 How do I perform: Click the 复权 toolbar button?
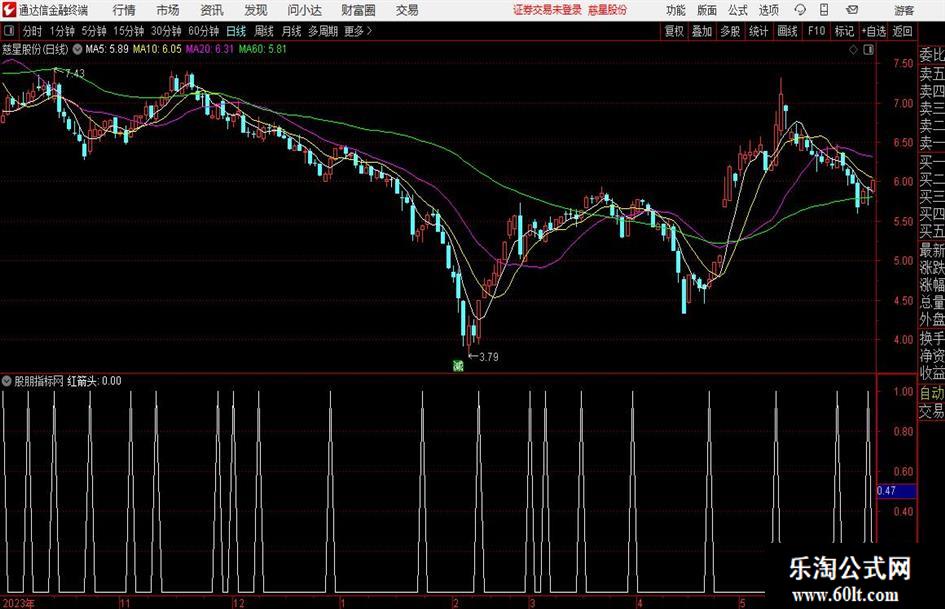(x=674, y=31)
